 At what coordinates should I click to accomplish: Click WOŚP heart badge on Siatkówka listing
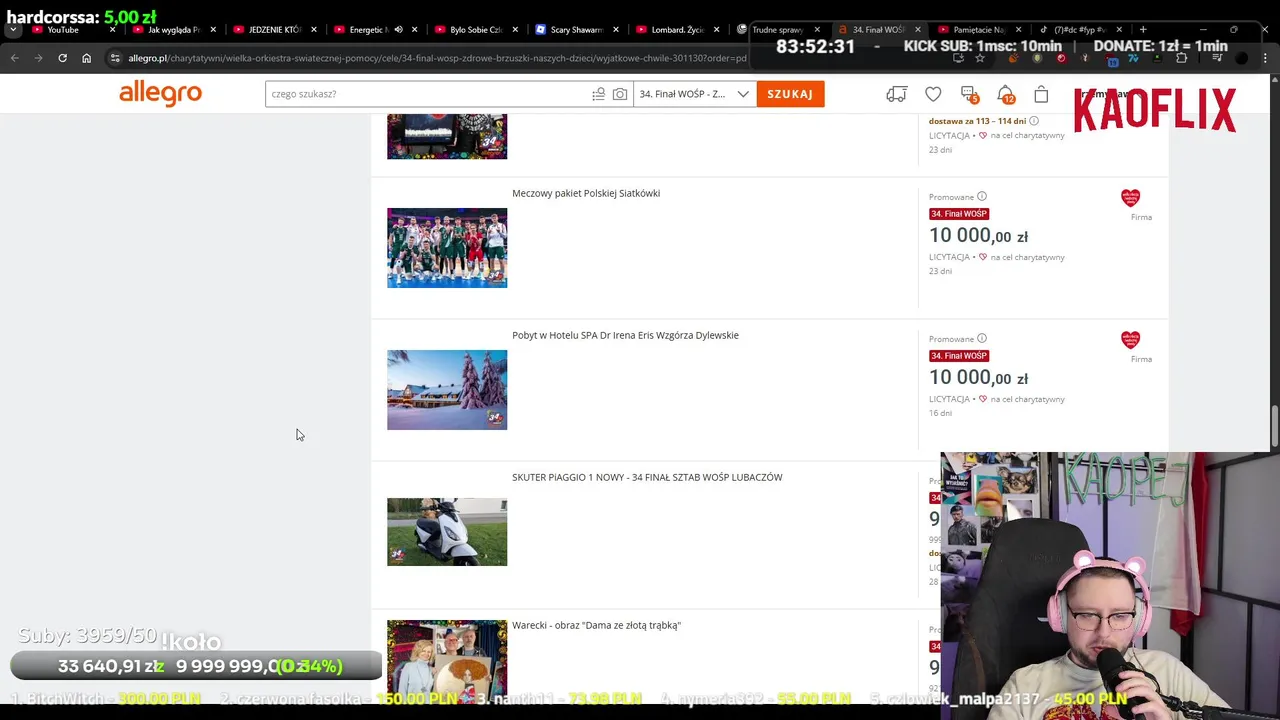tap(1130, 198)
